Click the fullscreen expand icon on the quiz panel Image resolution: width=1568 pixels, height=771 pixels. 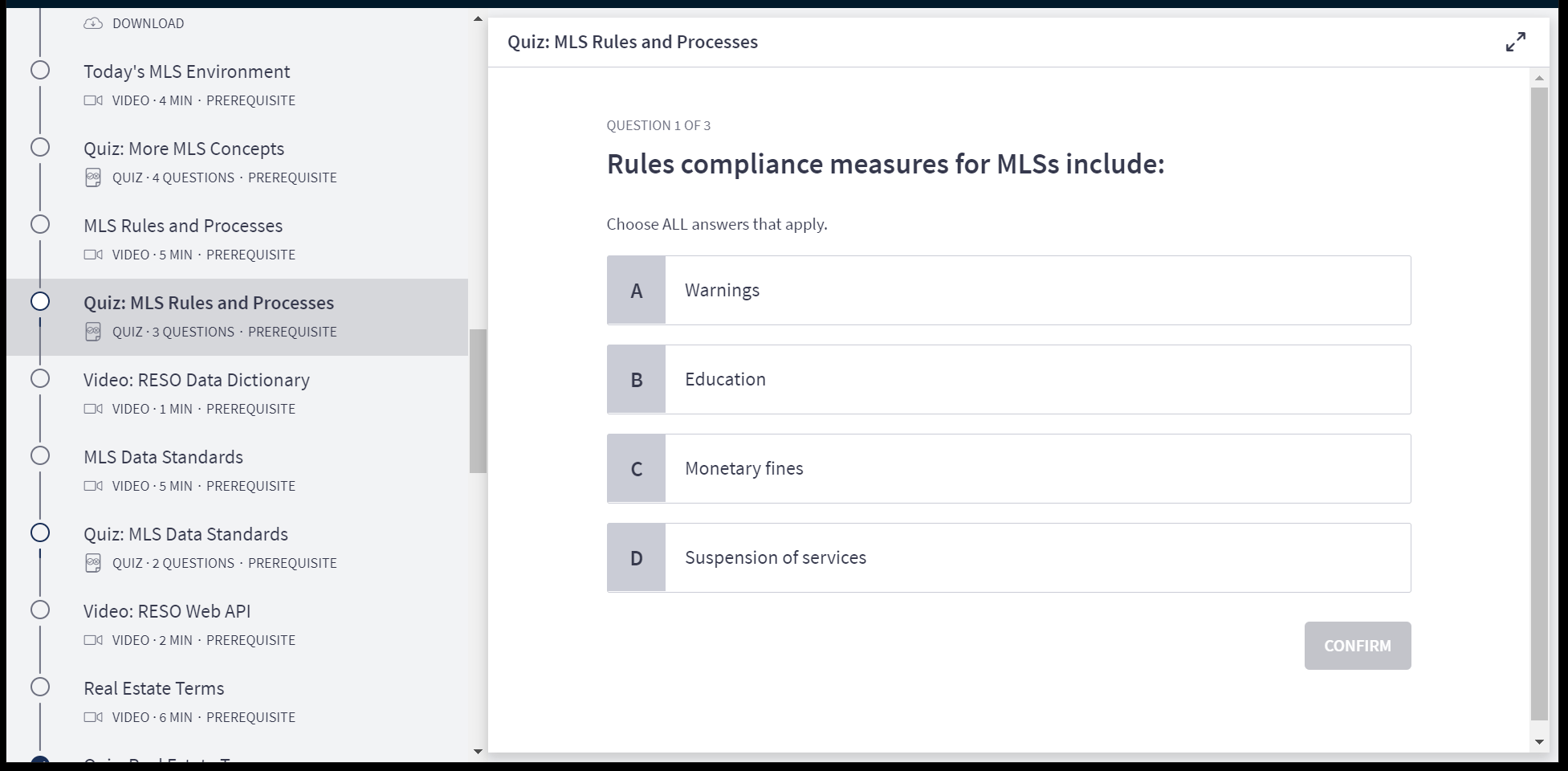coord(1516,42)
